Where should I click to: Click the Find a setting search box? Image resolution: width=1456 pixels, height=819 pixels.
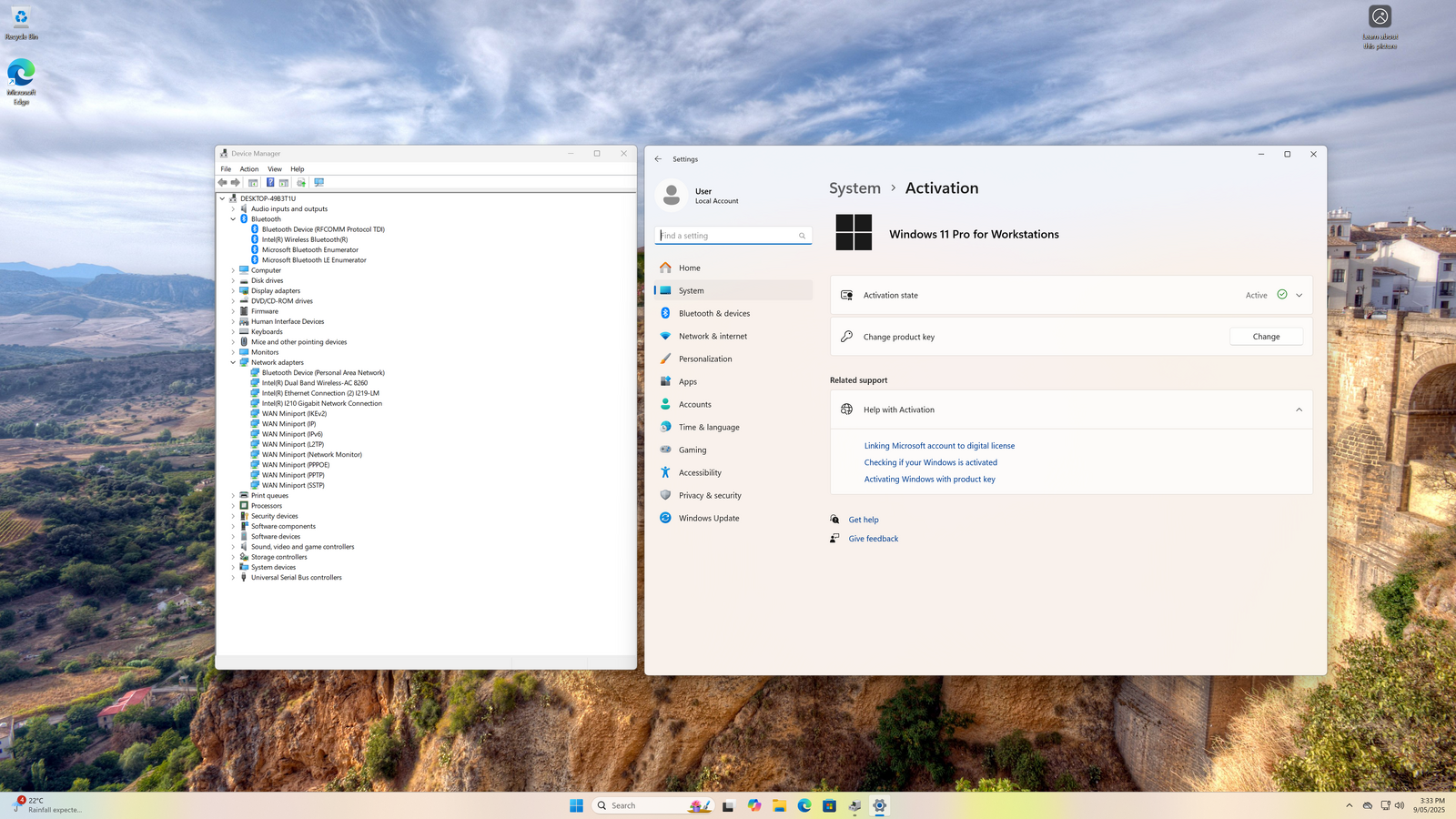[733, 236]
